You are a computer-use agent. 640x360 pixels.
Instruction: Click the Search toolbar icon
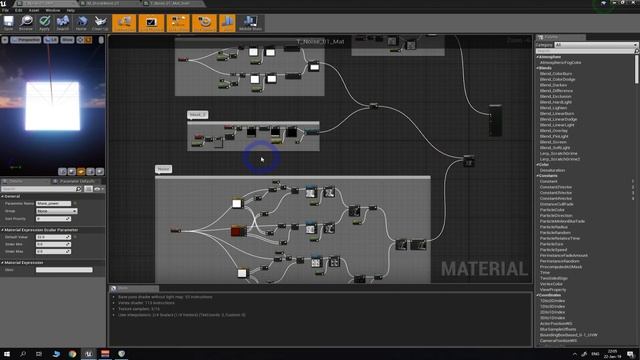point(63,23)
